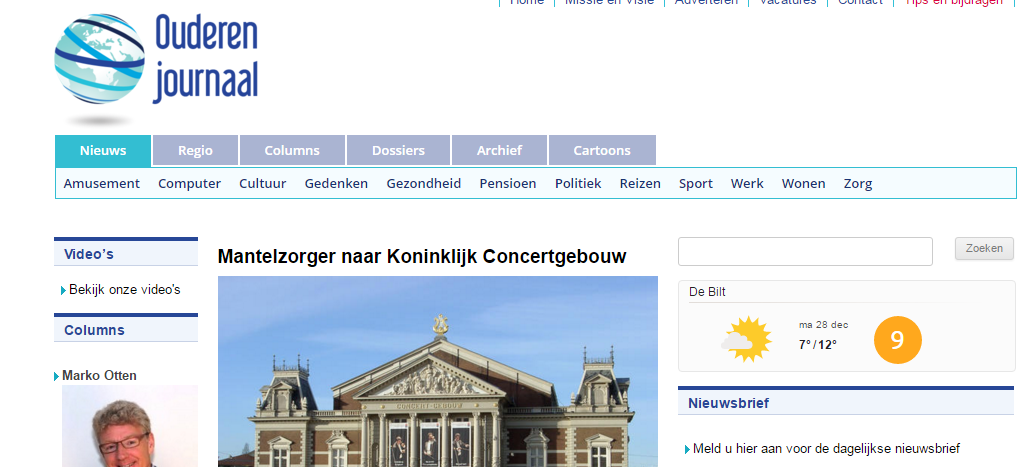
Task: Open the Cartoons tab
Action: pos(602,151)
